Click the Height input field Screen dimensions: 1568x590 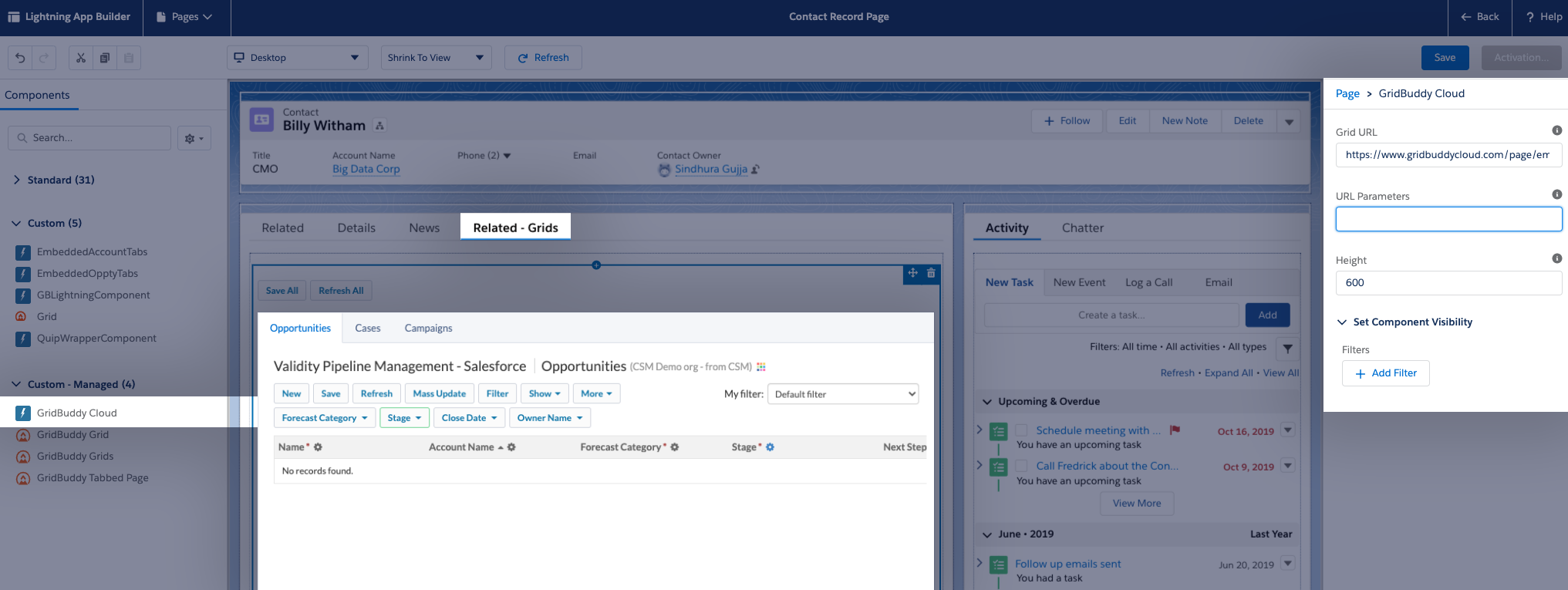[x=1448, y=283]
